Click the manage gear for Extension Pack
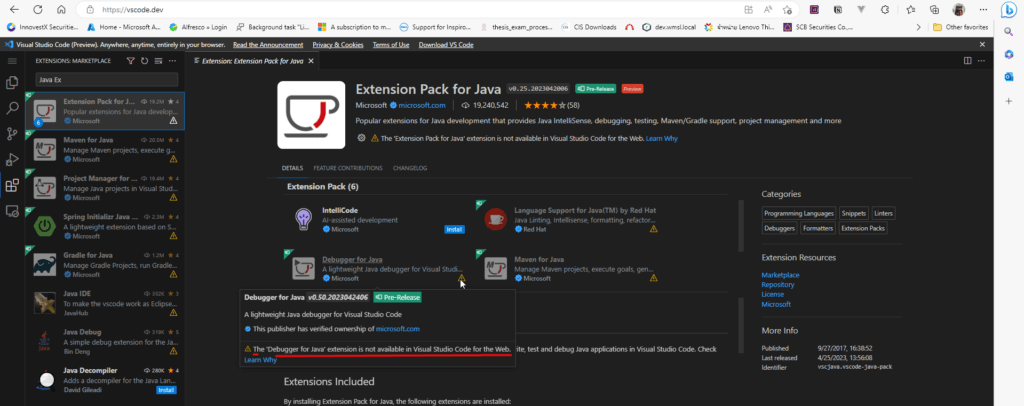 point(361,138)
